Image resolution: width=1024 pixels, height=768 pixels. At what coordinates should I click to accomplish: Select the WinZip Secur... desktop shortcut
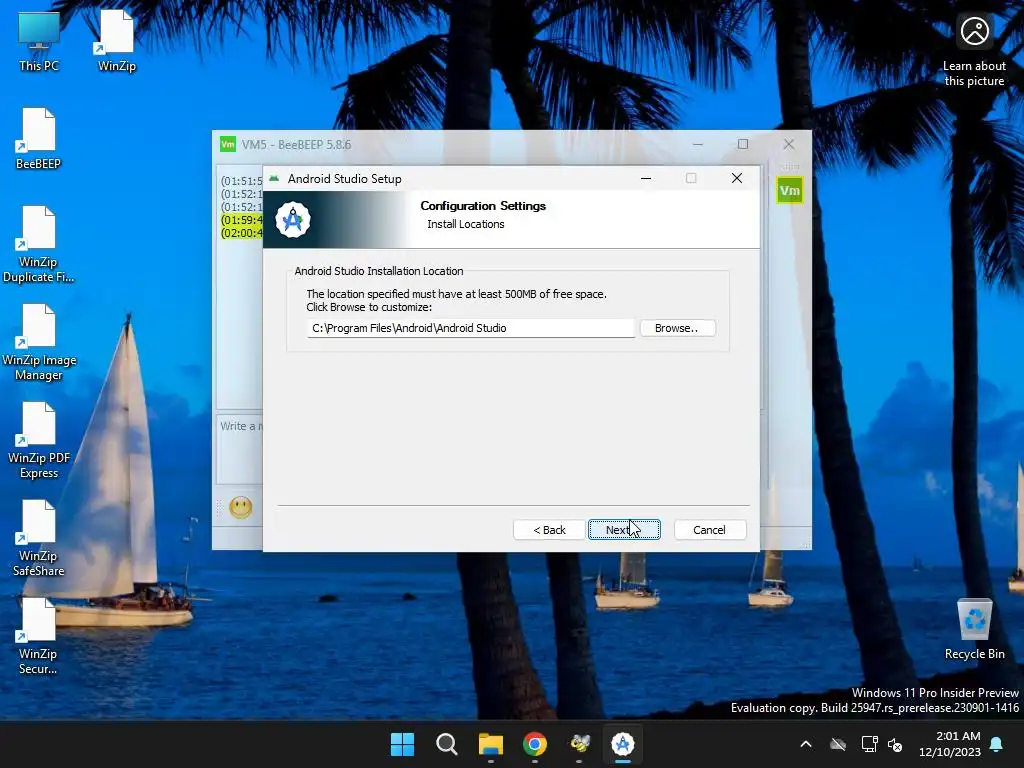(x=39, y=637)
